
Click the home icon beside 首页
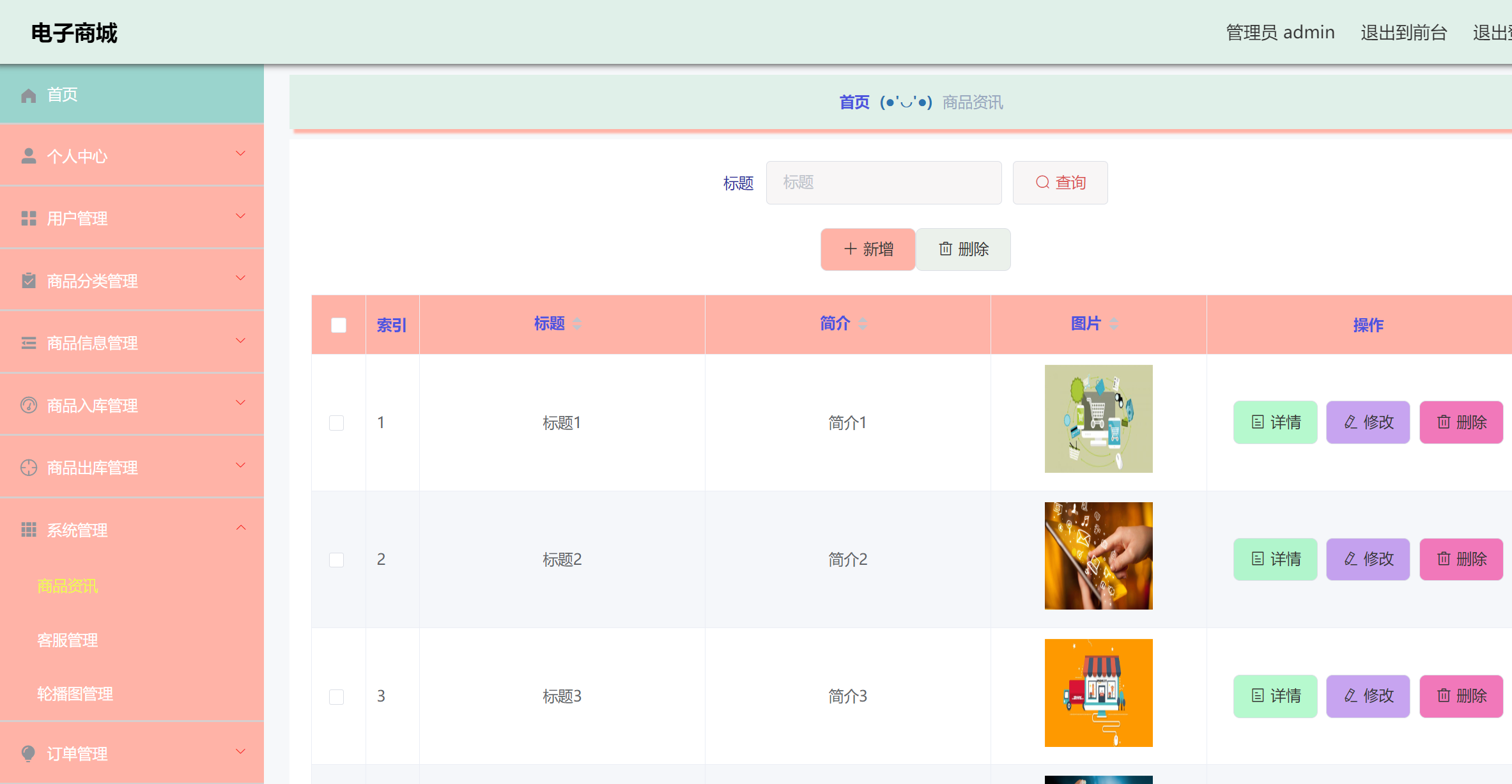(x=28, y=95)
